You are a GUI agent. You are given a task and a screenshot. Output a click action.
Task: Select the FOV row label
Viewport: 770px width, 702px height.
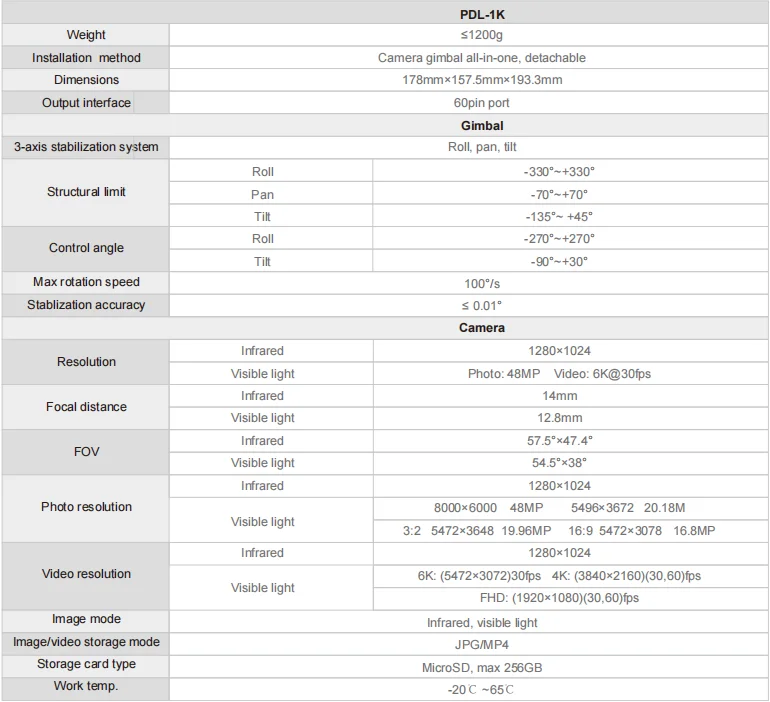click(x=86, y=452)
